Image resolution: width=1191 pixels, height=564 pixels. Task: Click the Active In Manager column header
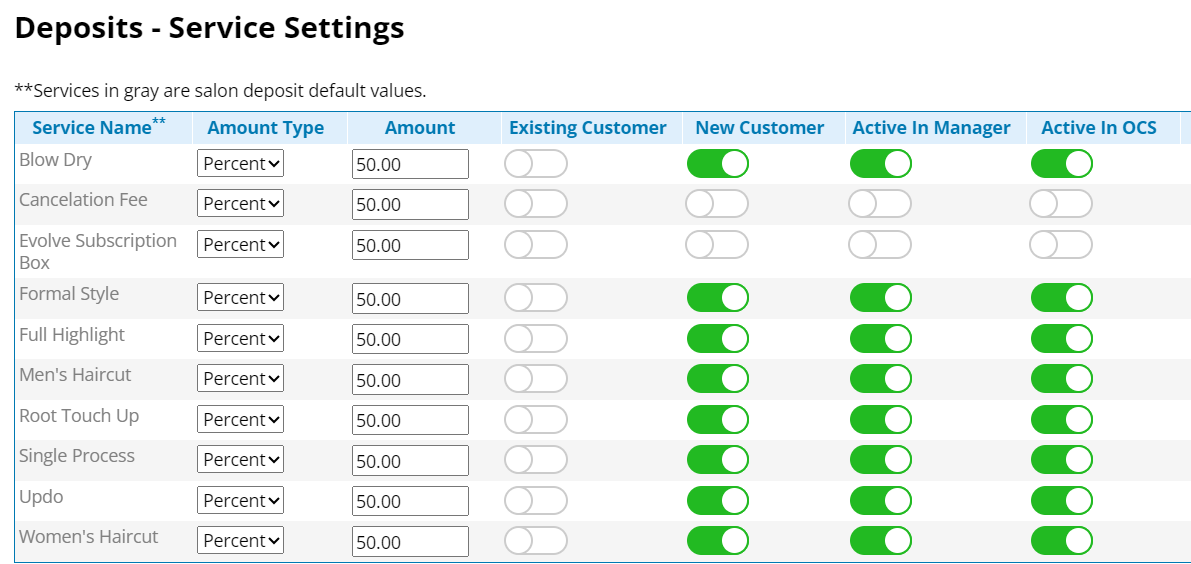(931, 128)
